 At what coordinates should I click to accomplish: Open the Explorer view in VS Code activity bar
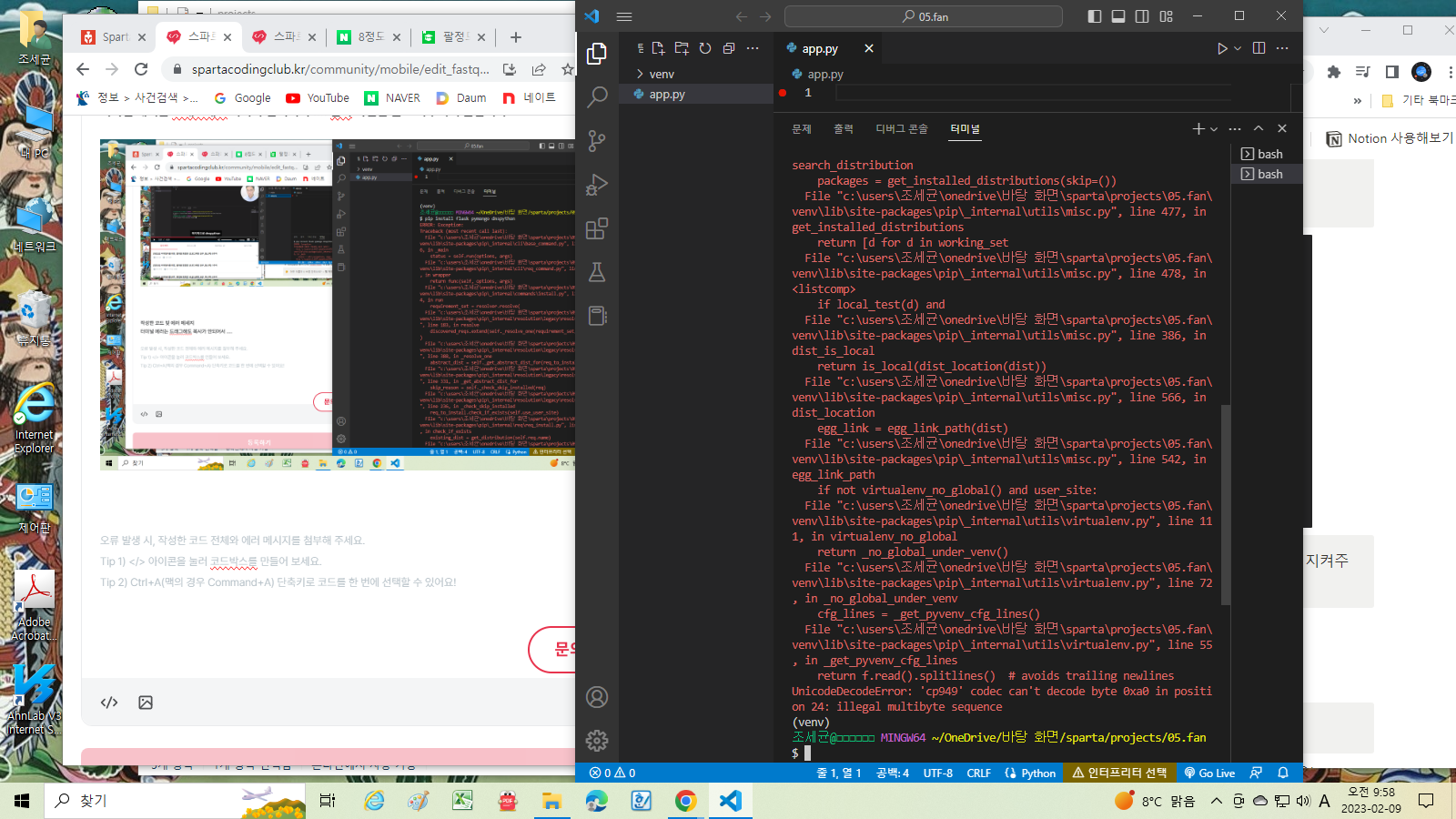click(x=597, y=54)
